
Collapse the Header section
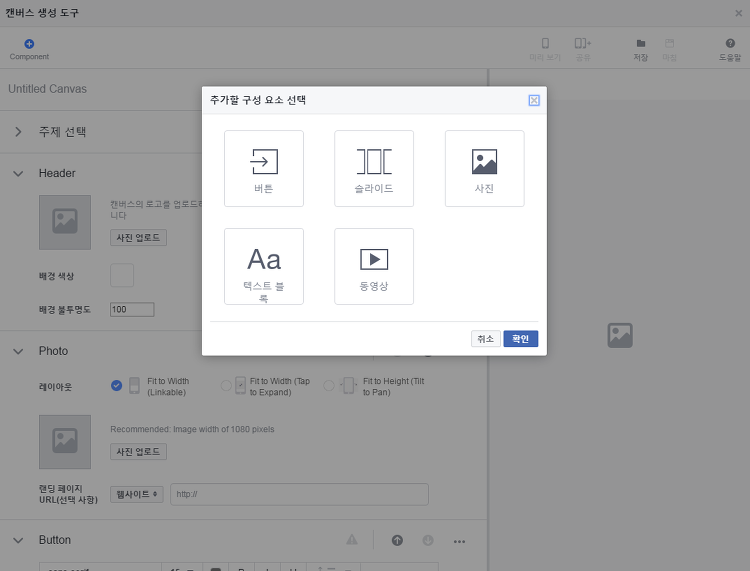point(18,173)
